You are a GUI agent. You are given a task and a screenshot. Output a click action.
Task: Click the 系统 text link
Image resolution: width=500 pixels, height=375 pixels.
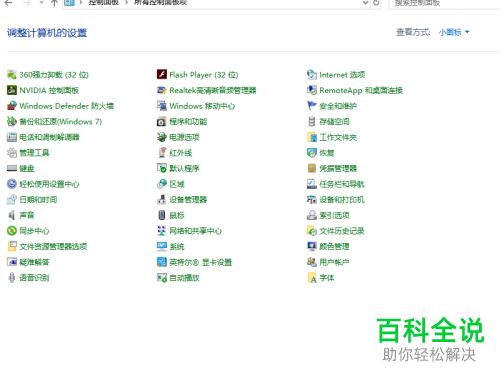pyautogui.click(x=177, y=247)
